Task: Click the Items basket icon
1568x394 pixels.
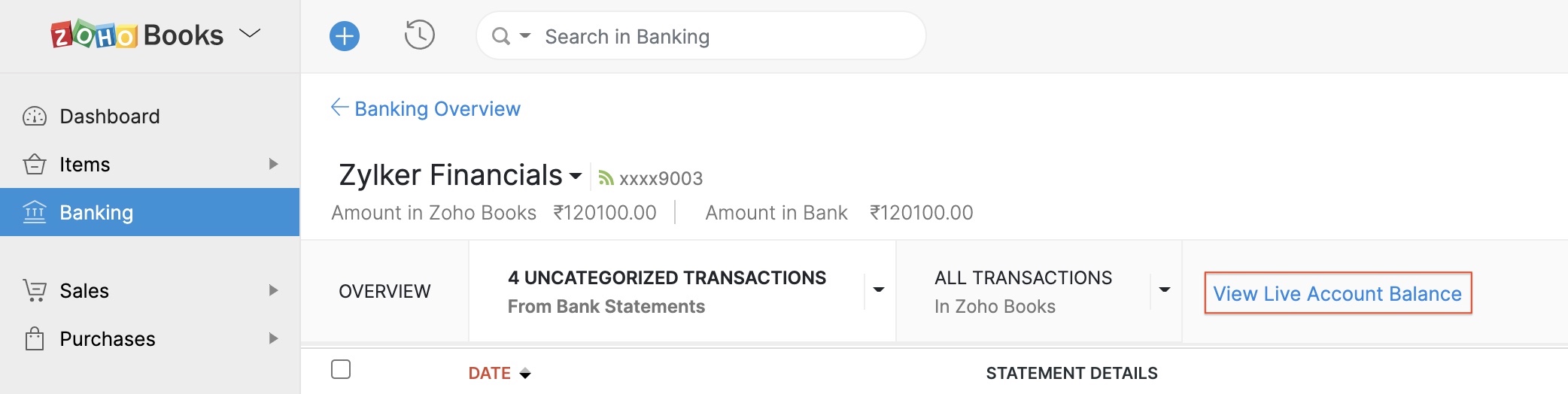Action: pos(35,164)
